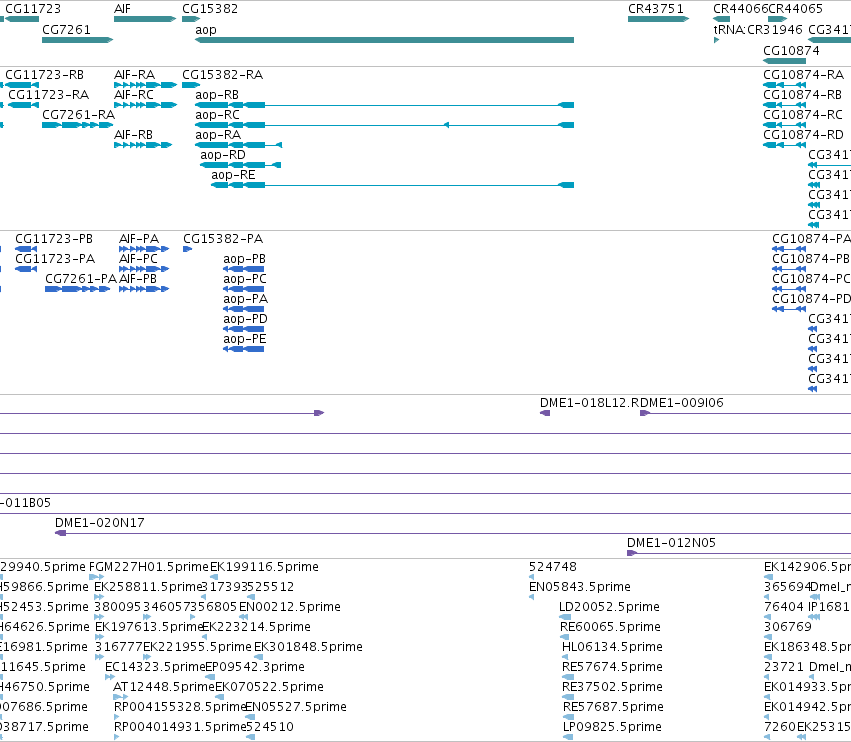Select EST label 524748
Screen dimensions: 851x742
tap(553, 567)
